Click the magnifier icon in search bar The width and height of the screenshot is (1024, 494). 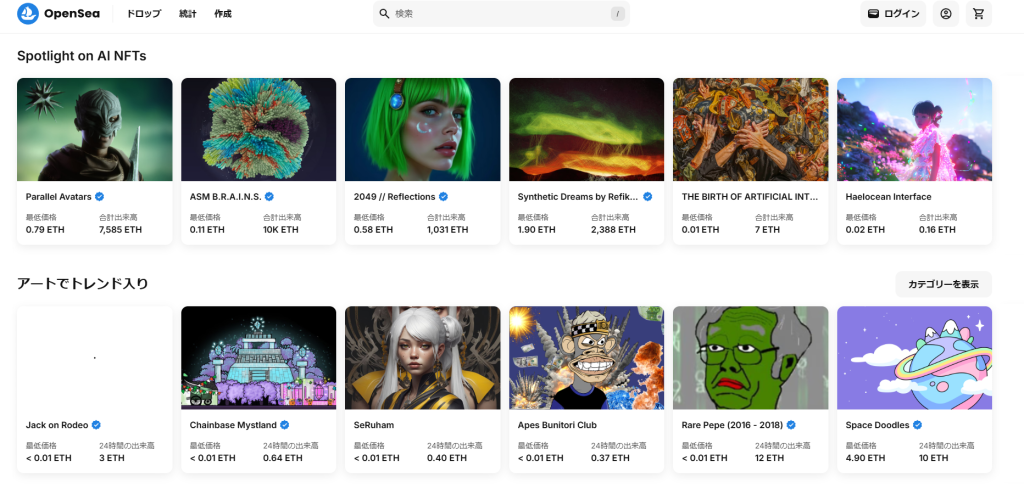click(x=384, y=14)
